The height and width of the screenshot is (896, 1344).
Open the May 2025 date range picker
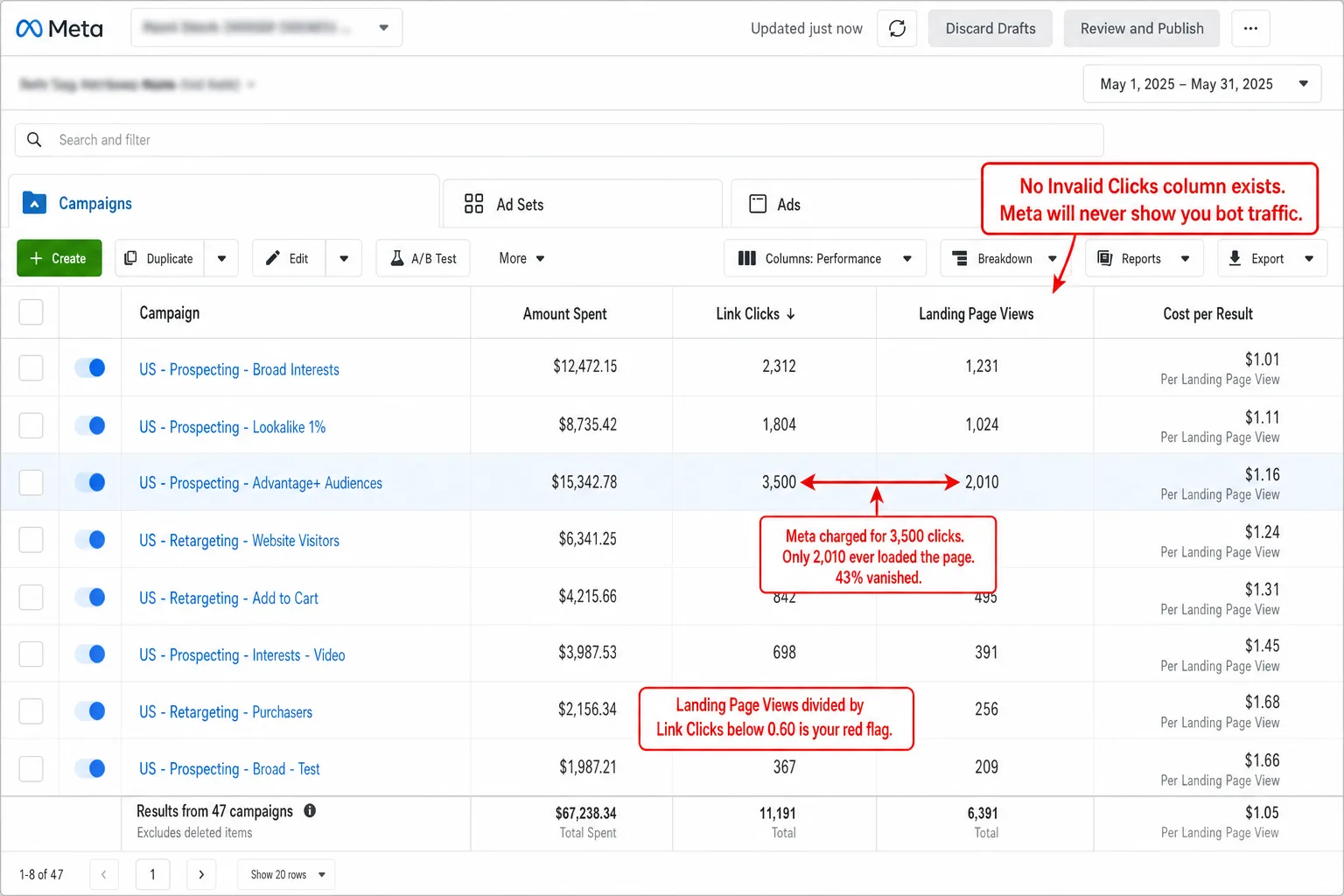[x=1202, y=84]
